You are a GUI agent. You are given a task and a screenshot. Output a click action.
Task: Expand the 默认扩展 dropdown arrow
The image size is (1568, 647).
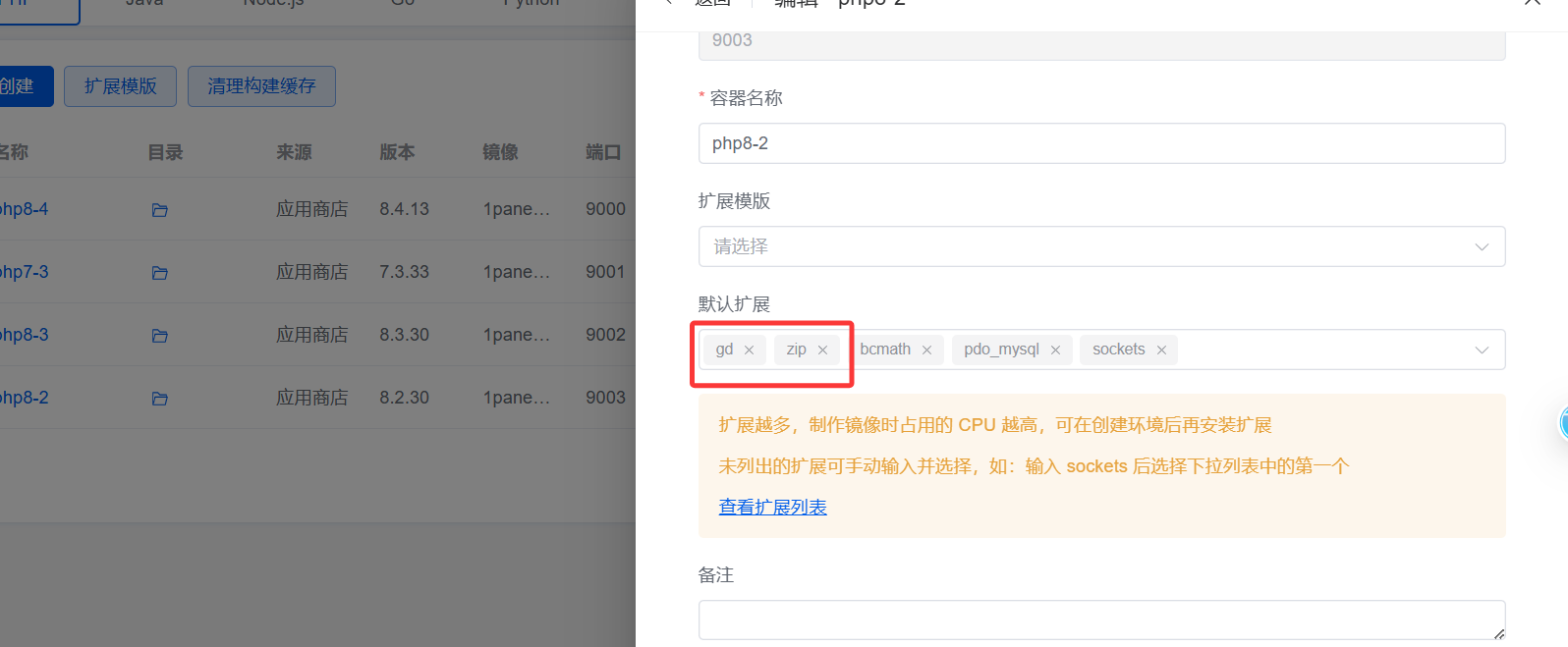tap(1482, 350)
